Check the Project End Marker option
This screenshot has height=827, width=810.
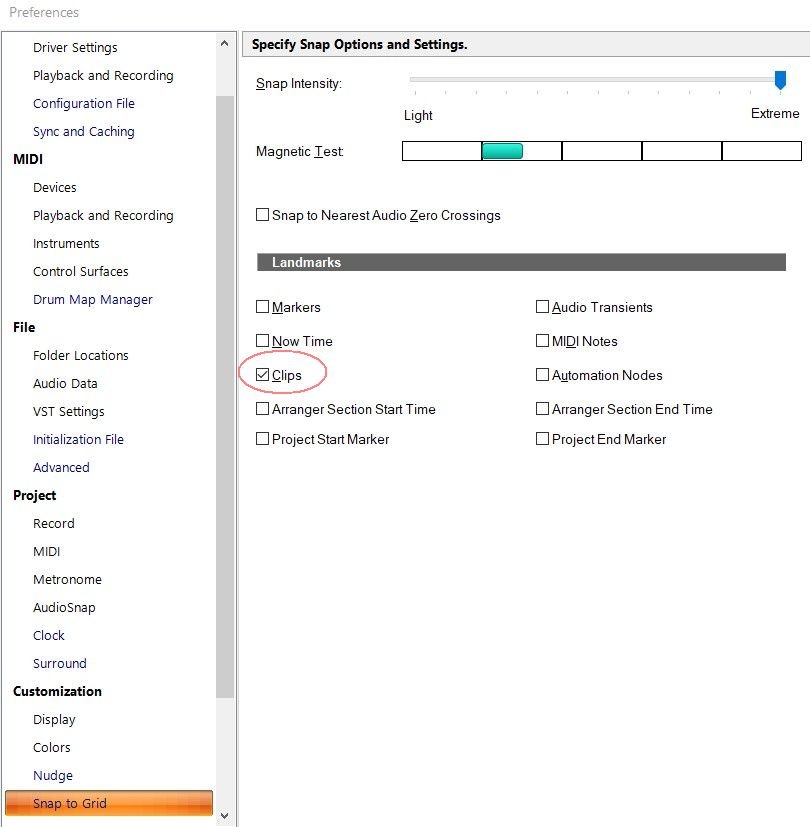pyautogui.click(x=543, y=440)
